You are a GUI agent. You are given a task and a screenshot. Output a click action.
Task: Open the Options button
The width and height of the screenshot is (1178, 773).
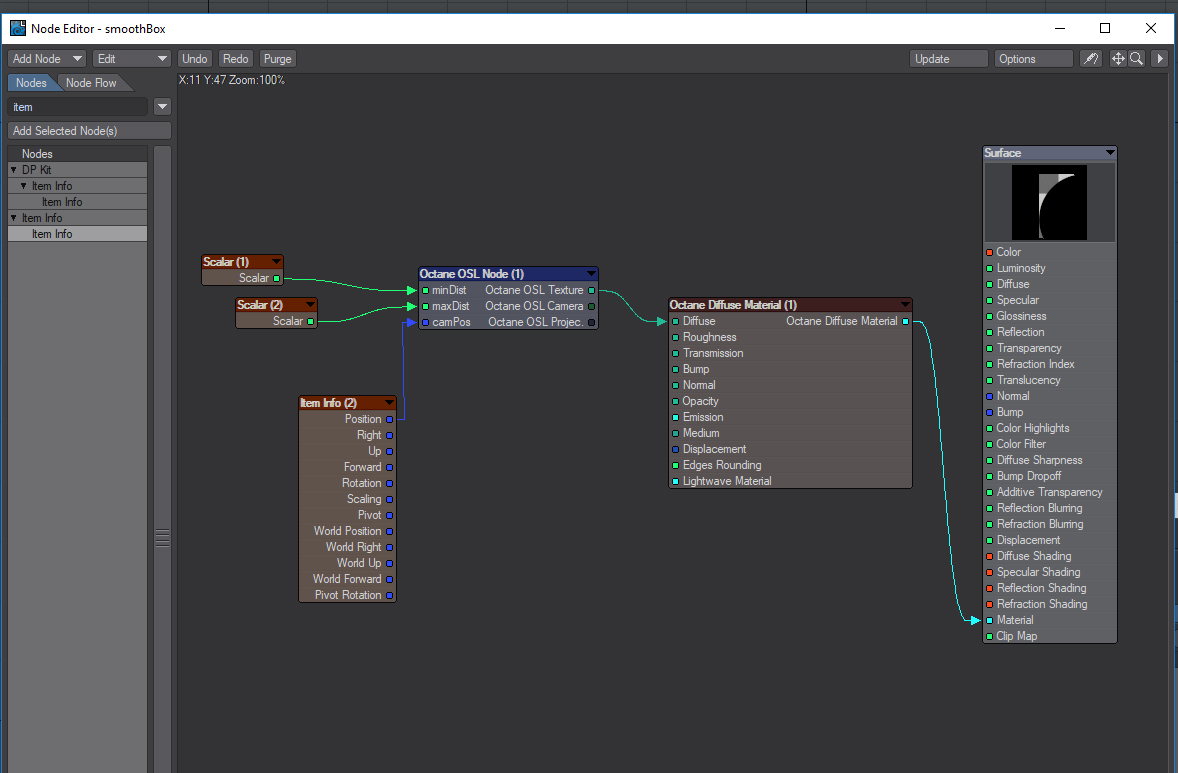tap(1034, 59)
